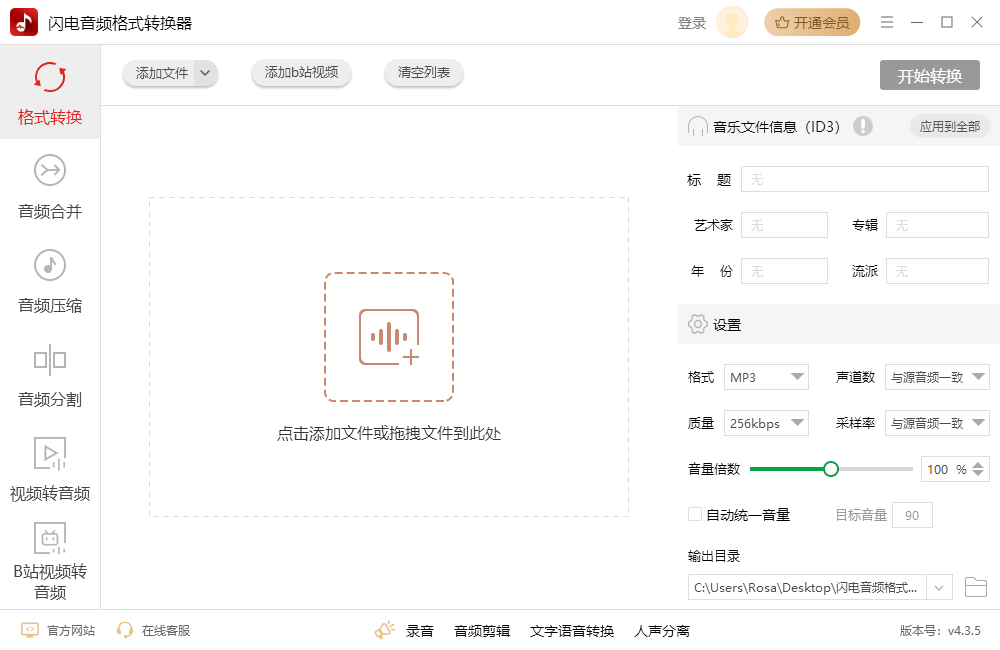1000x650 pixels.
Task: Open the 质量 256kbps quality dropdown
Action: coord(766,423)
